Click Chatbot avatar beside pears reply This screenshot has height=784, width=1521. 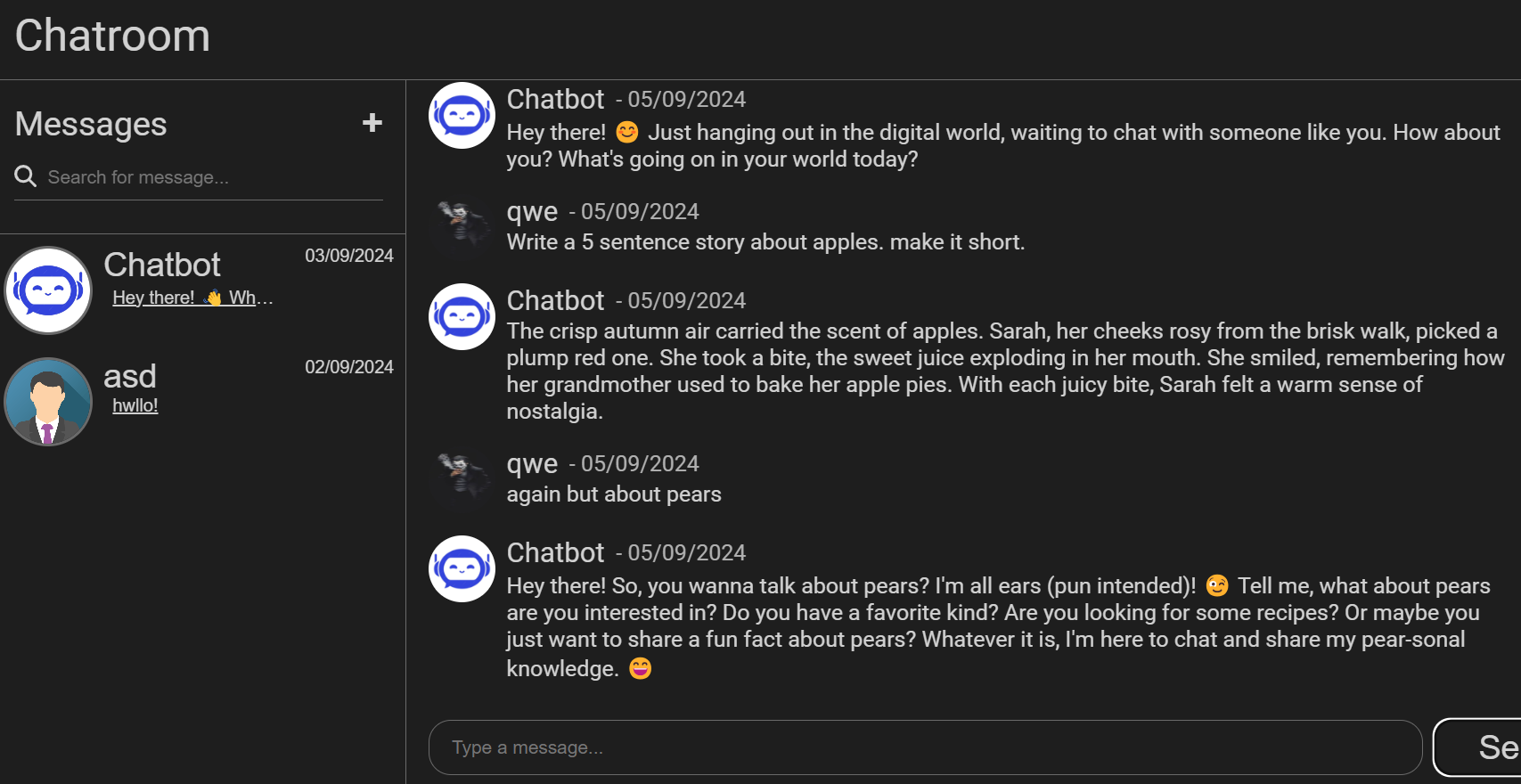(x=462, y=568)
